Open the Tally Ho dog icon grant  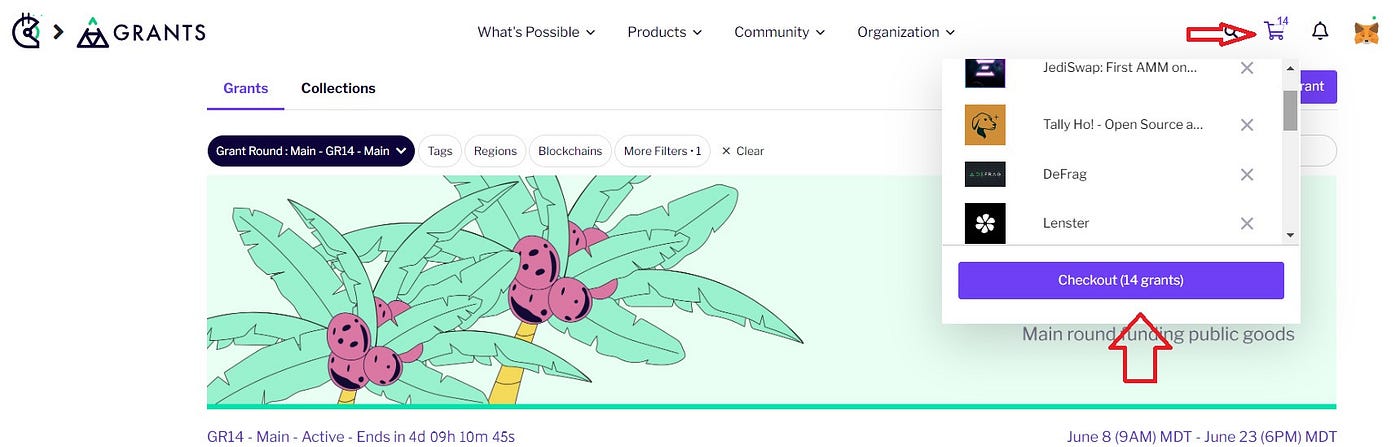(985, 125)
